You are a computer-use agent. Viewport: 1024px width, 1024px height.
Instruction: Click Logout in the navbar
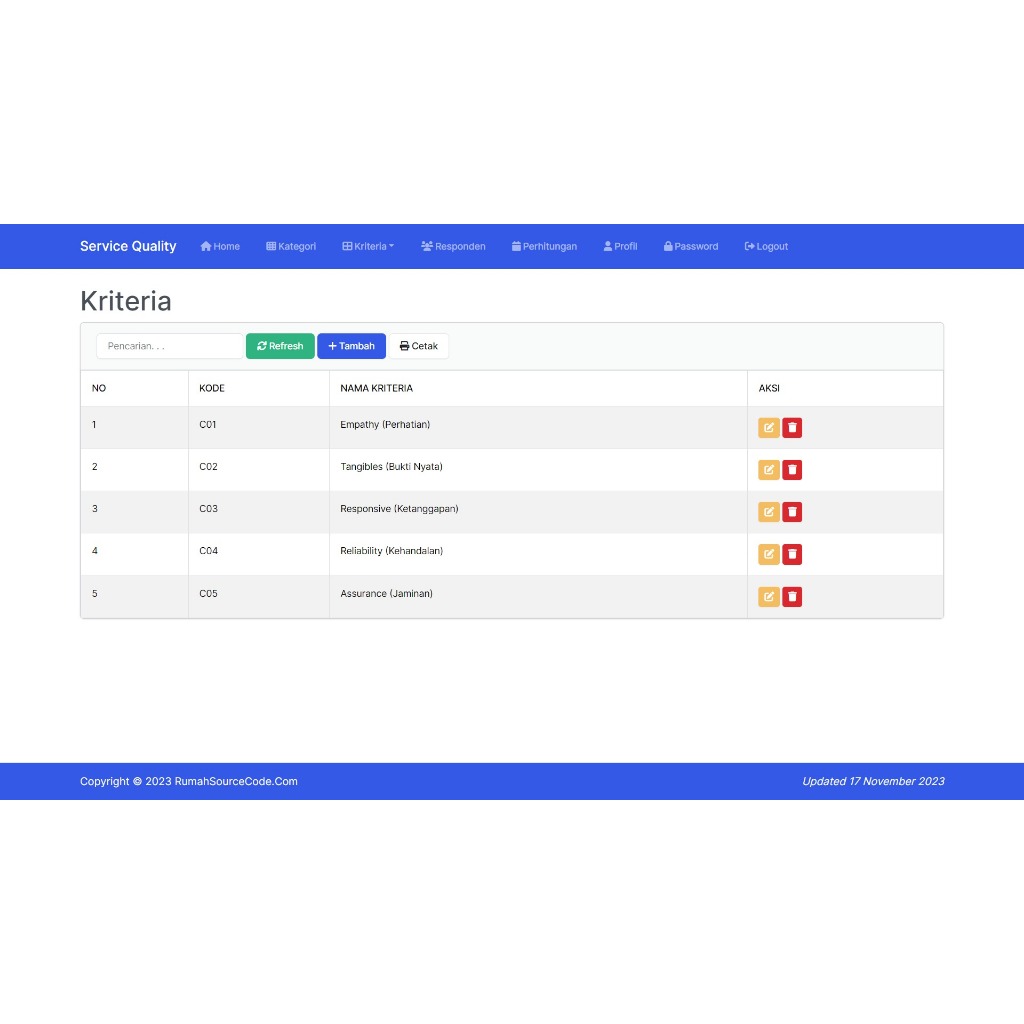click(766, 246)
